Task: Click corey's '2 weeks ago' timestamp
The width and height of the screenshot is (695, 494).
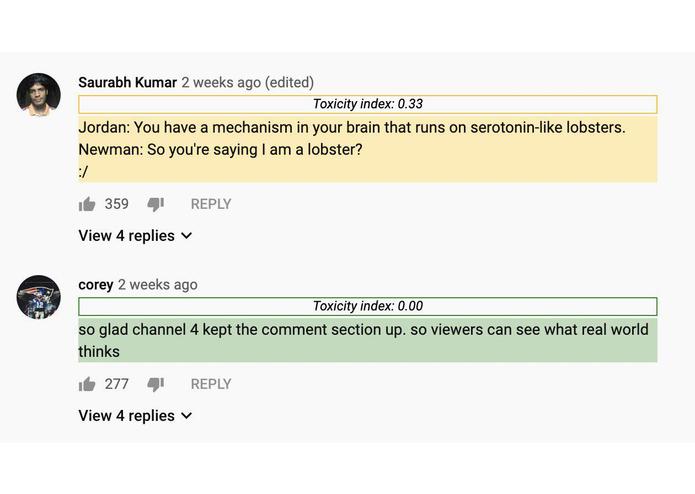Action: point(158,285)
